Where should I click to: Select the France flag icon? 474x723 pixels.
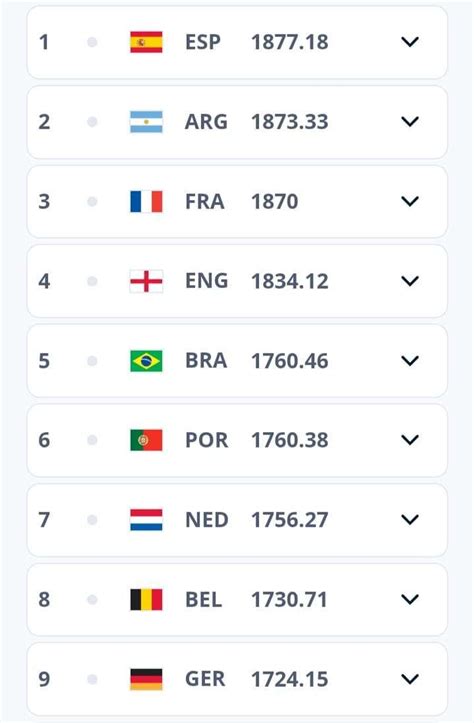(x=146, y=201)
